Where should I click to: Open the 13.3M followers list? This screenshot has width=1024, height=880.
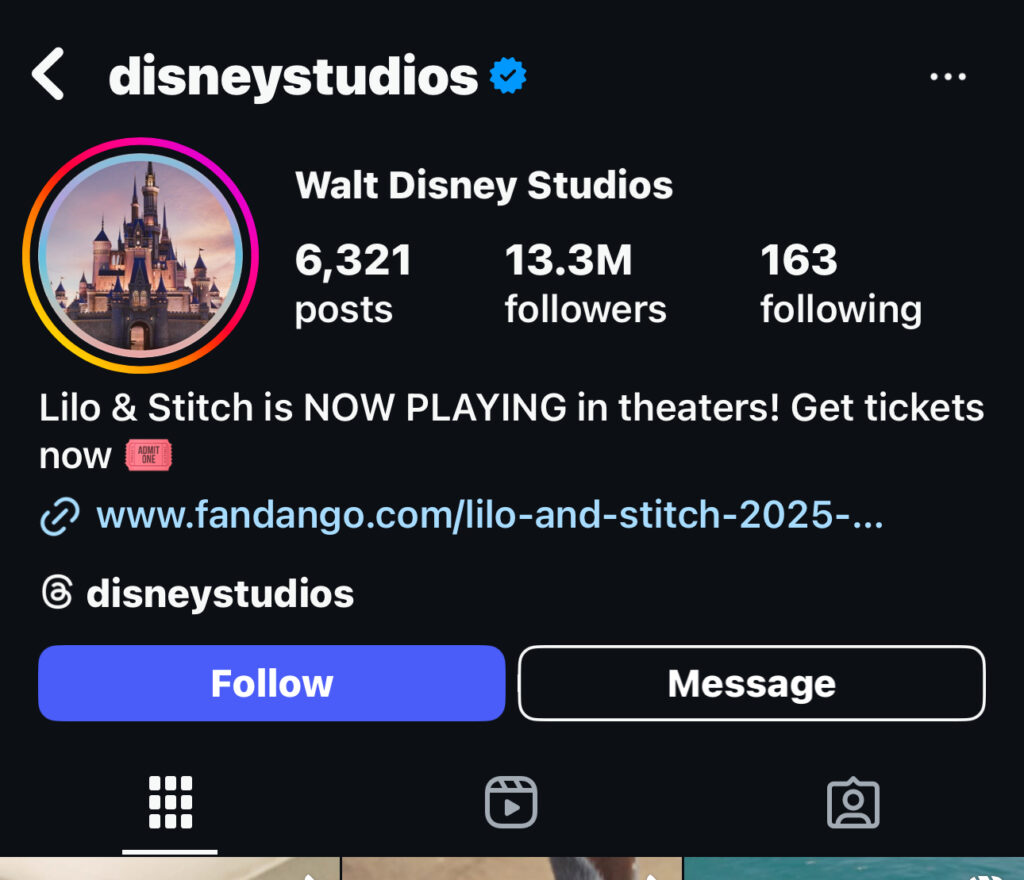point(585,284)
